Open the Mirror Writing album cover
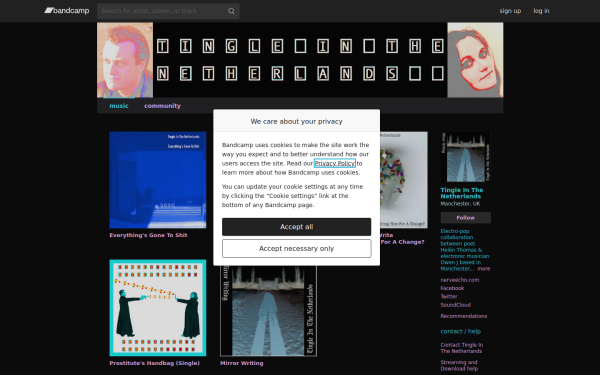The image size is (600, 375). pyautogui.click(x=268, y=311)
